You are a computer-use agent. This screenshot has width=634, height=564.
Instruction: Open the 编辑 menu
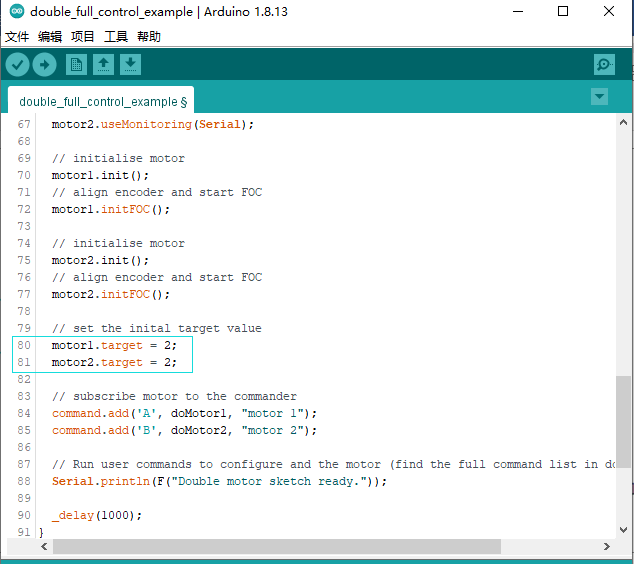point(50,37)
